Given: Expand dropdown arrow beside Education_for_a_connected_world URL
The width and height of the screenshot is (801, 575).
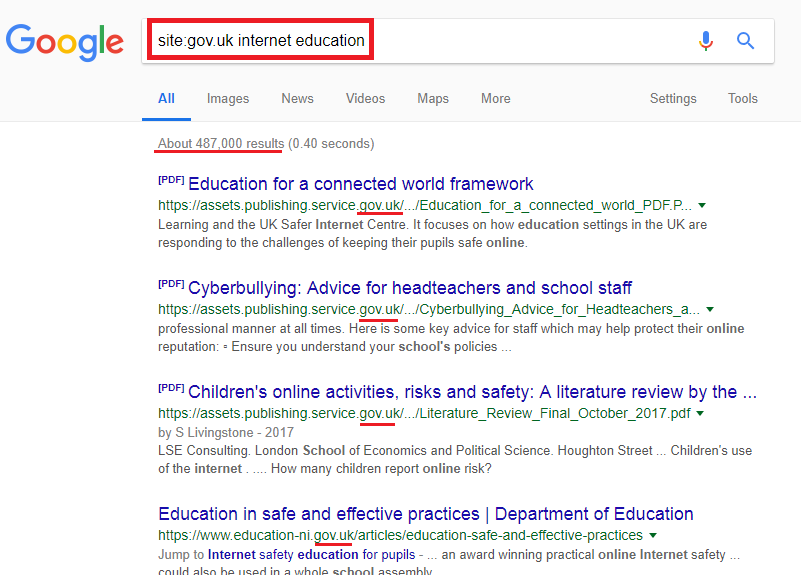Looking at the screenshot, I should pos(702,205).
